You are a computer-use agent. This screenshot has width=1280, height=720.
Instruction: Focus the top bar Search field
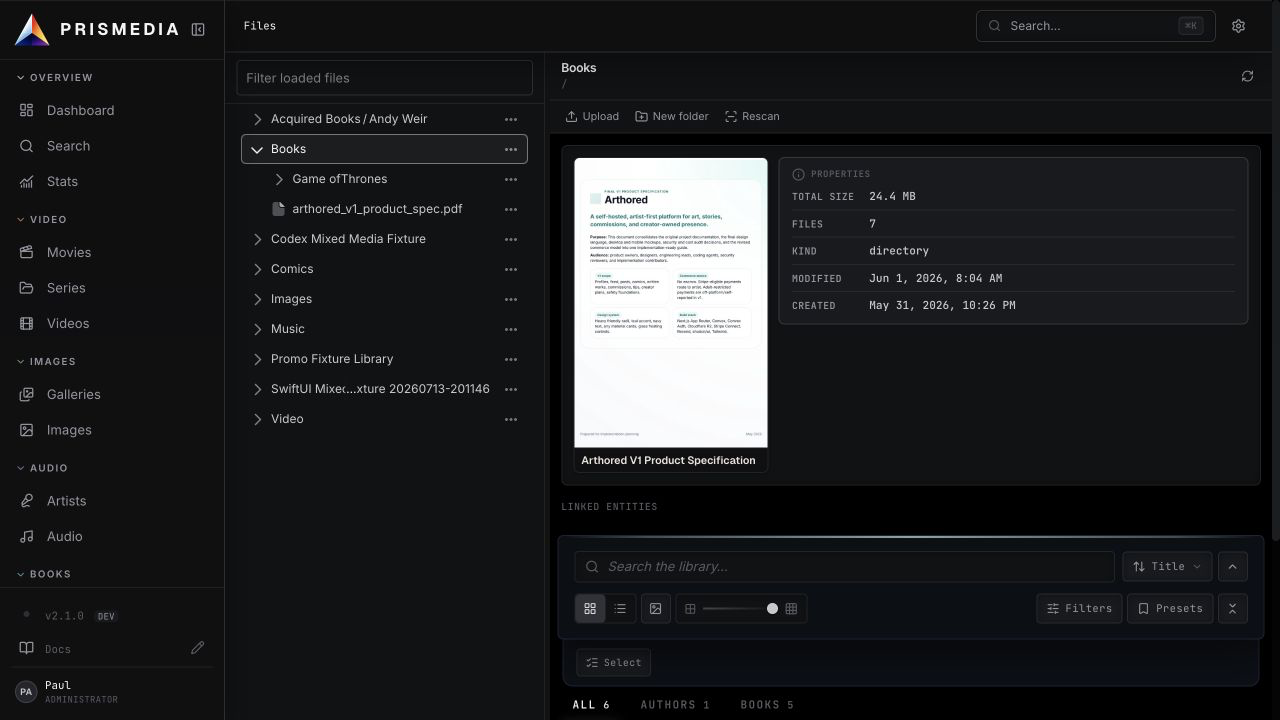coord(1095,26)
